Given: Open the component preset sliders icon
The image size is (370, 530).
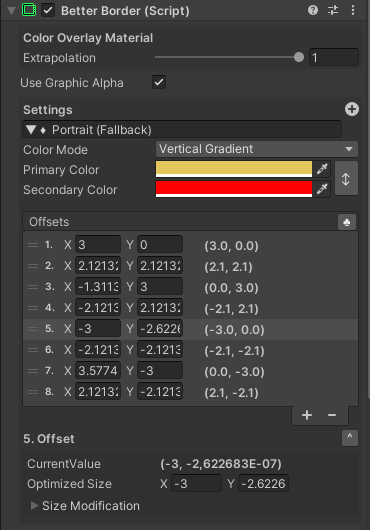Looking at the screenshot, I should (x=333, y=10).
